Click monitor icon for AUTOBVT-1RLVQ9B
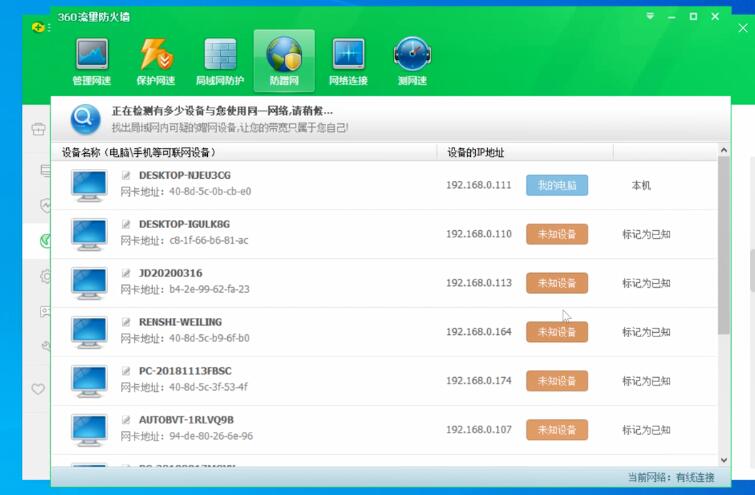This screenshot has height=495, width=755. 89,430
